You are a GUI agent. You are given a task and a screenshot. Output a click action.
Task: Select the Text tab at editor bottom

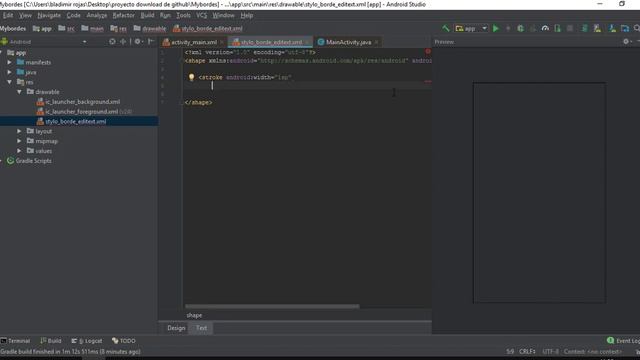click(201, 328)
